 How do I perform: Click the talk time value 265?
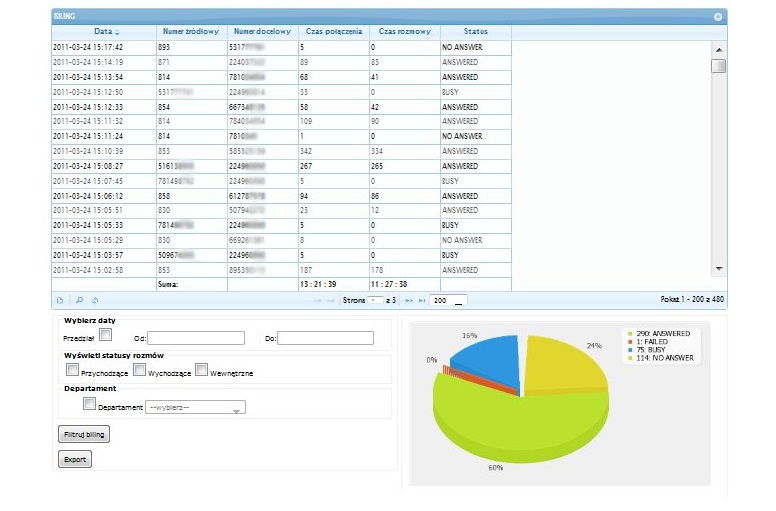[377, 166]
